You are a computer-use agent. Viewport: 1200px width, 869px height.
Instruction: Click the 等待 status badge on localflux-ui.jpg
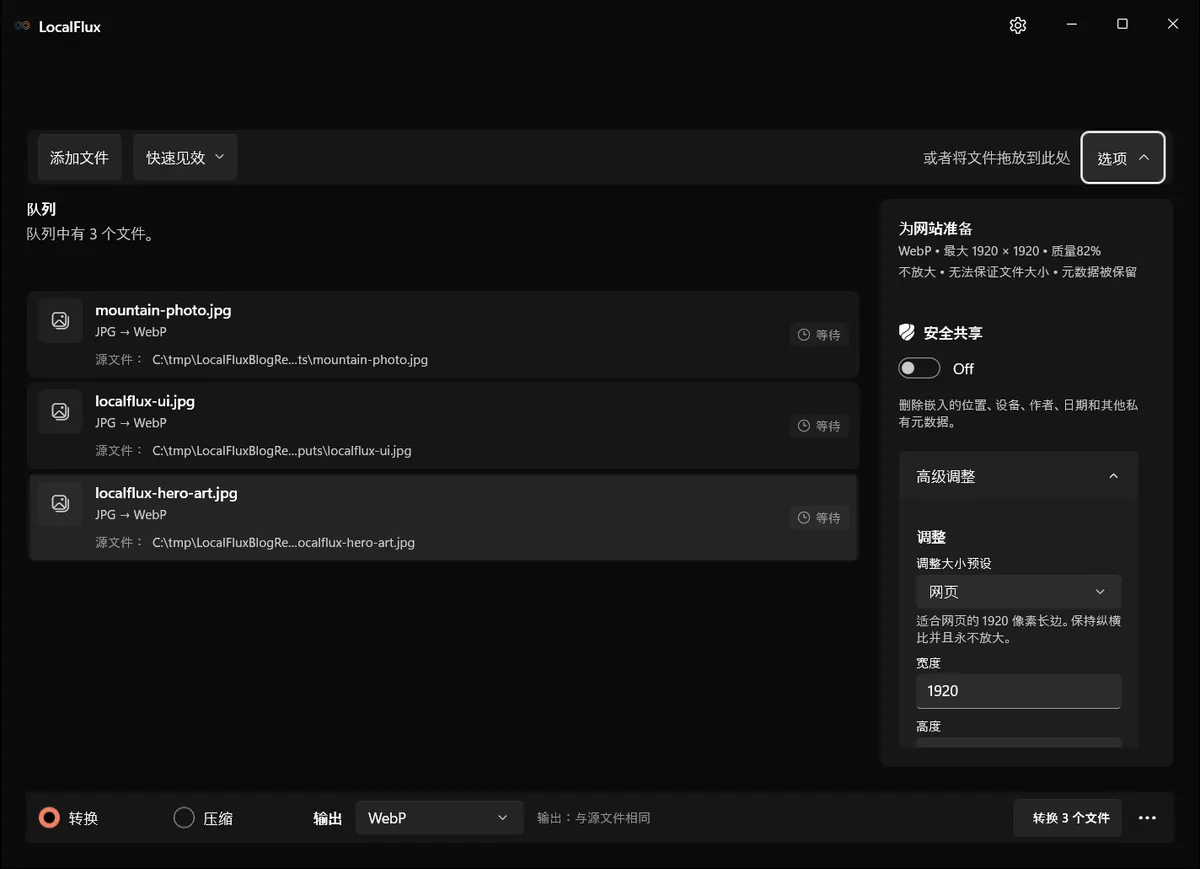[819, 426]
